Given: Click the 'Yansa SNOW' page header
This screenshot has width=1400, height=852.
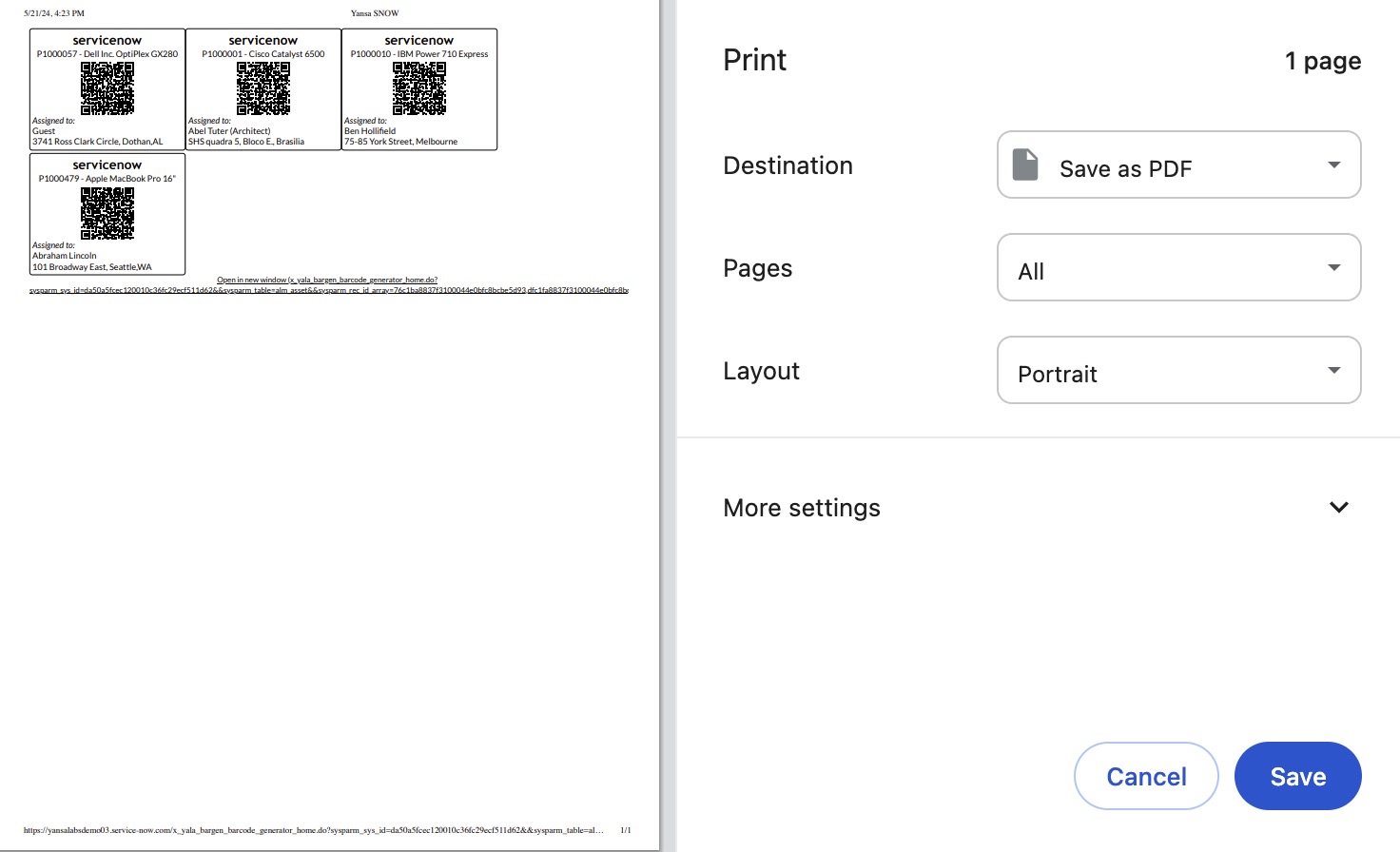Looking at the screenshot, I should point(375,13).
